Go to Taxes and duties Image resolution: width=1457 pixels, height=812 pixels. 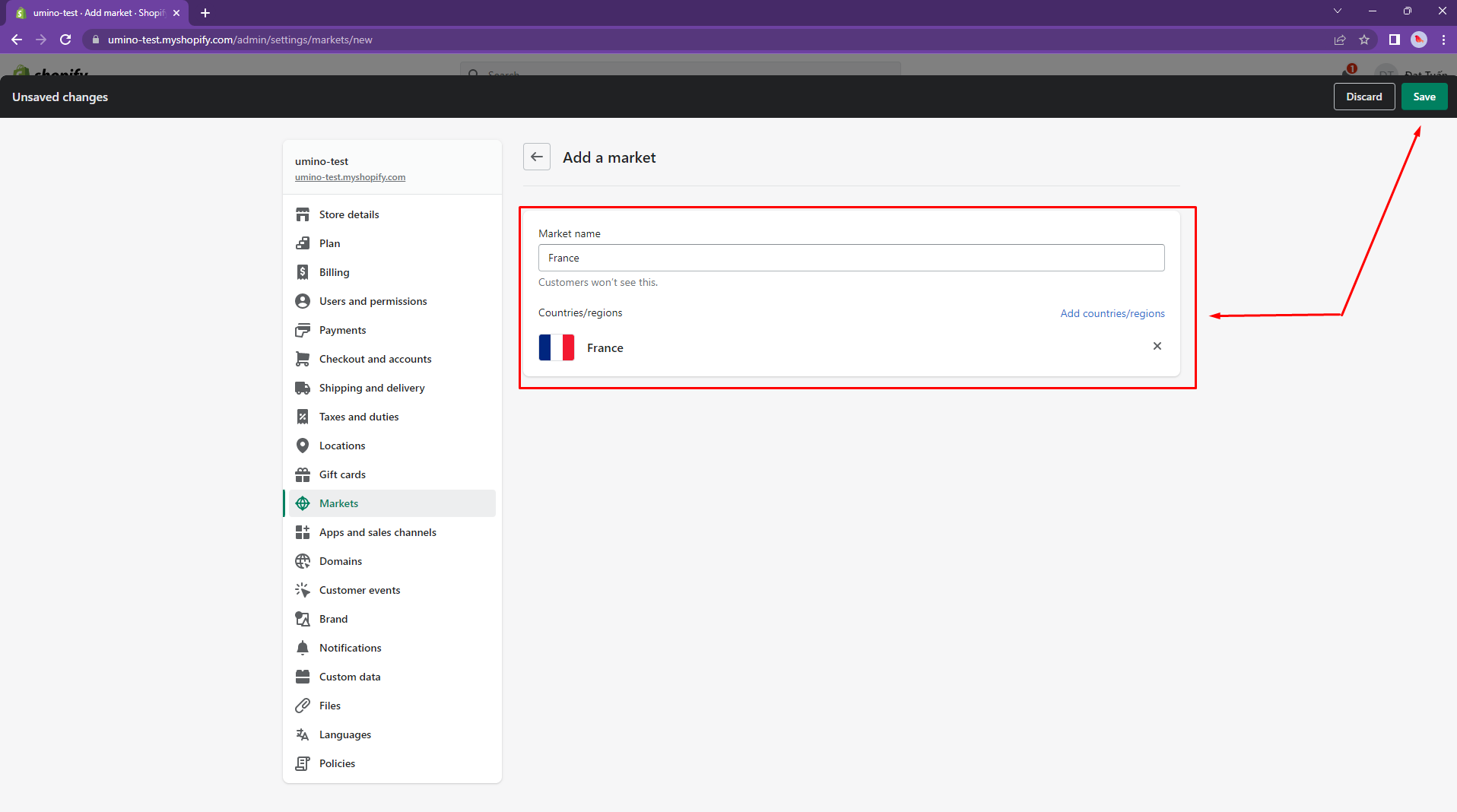pyautogui.click(x=358, y=417)
